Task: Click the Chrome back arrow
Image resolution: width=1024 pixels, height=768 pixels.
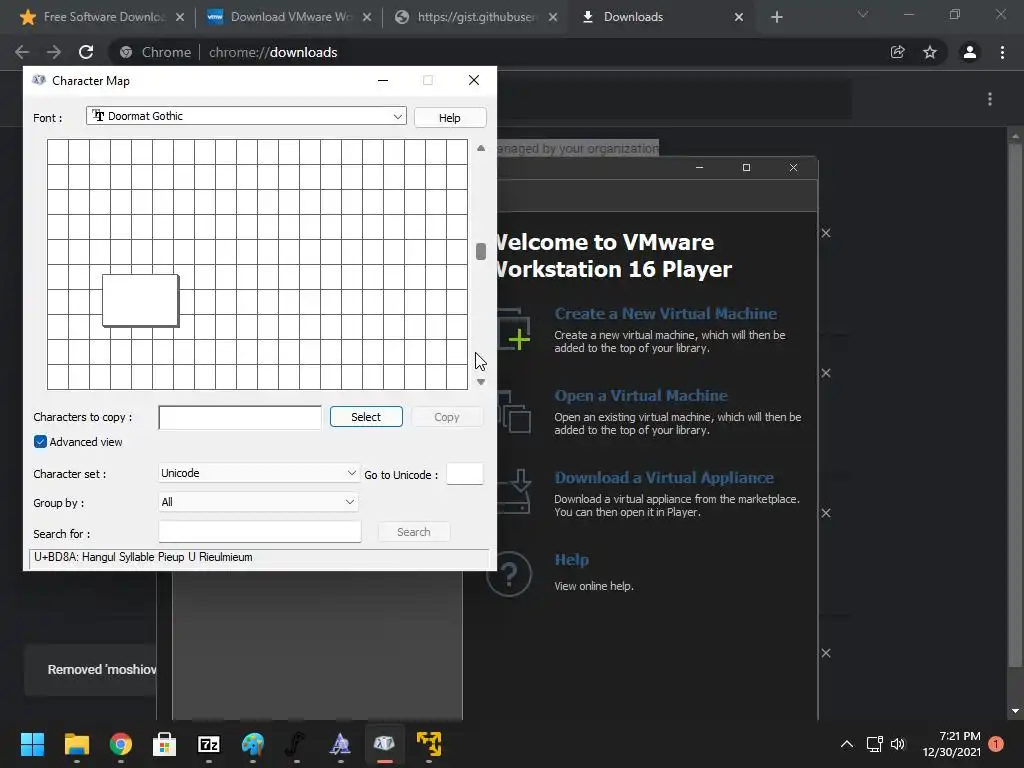Action: click(22, 52)
